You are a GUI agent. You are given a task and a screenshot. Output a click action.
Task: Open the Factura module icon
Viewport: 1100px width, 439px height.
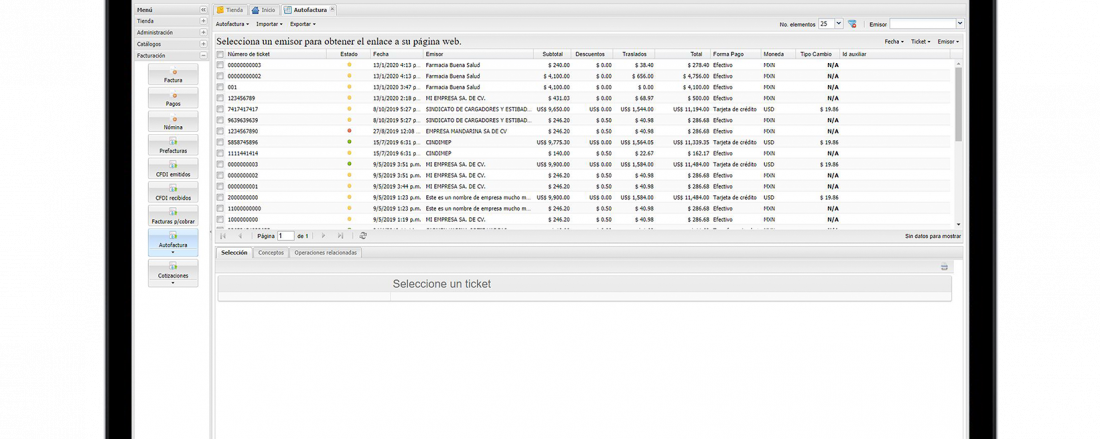[x=173, y=75]
